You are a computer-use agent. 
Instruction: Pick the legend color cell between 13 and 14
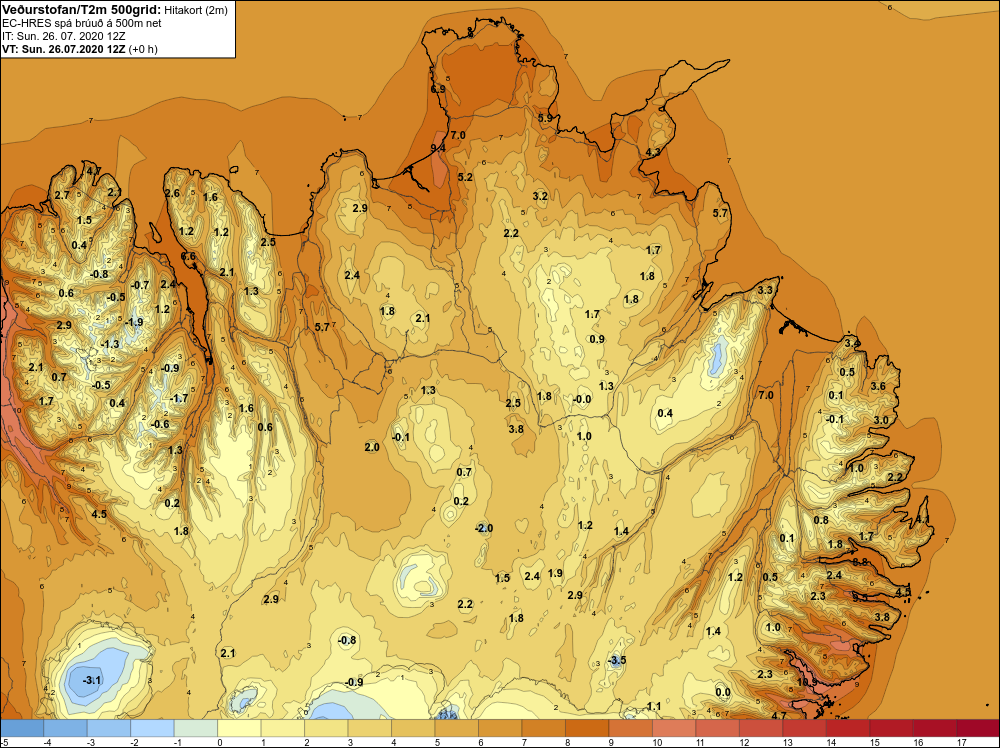coord(804,728)
